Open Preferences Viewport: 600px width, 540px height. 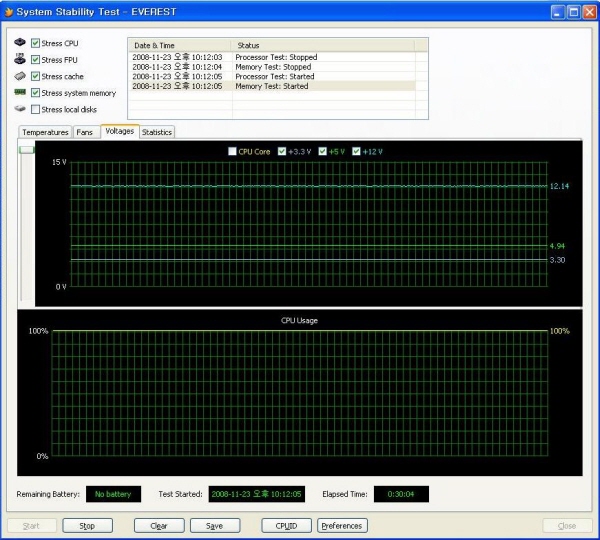point(342,526)
